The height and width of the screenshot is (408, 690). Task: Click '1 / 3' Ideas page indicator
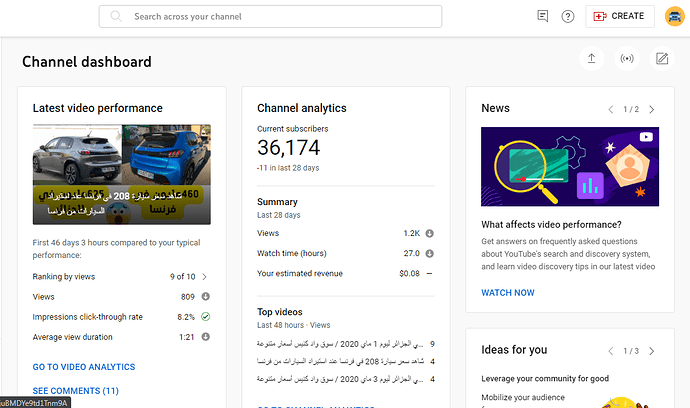(x=631, y=351)
